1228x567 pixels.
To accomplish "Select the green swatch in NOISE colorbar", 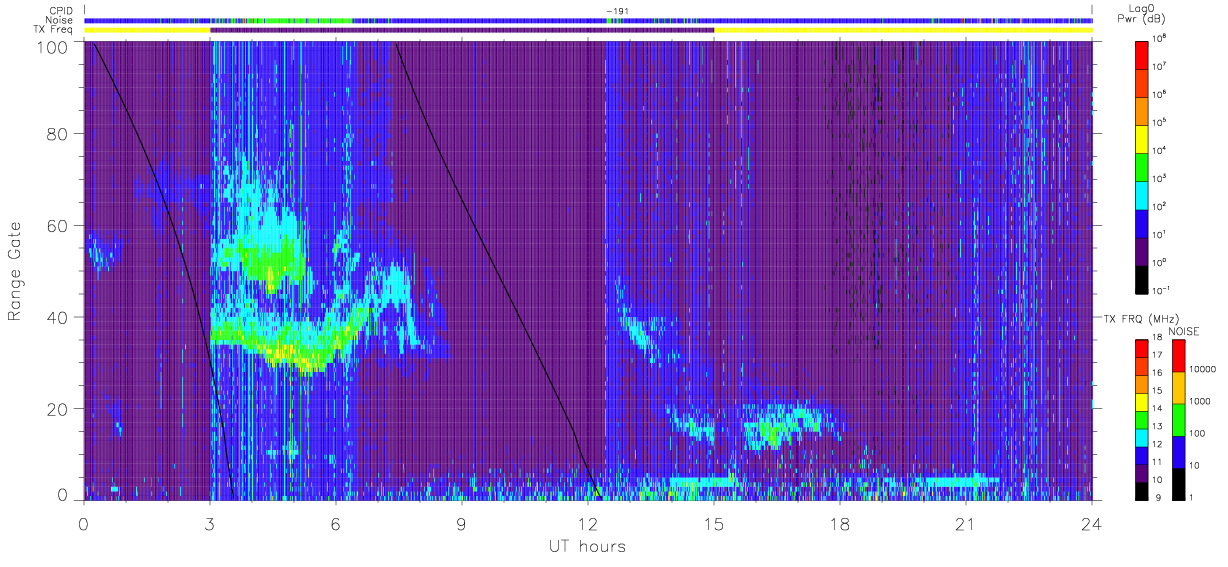I will 1177,419.
